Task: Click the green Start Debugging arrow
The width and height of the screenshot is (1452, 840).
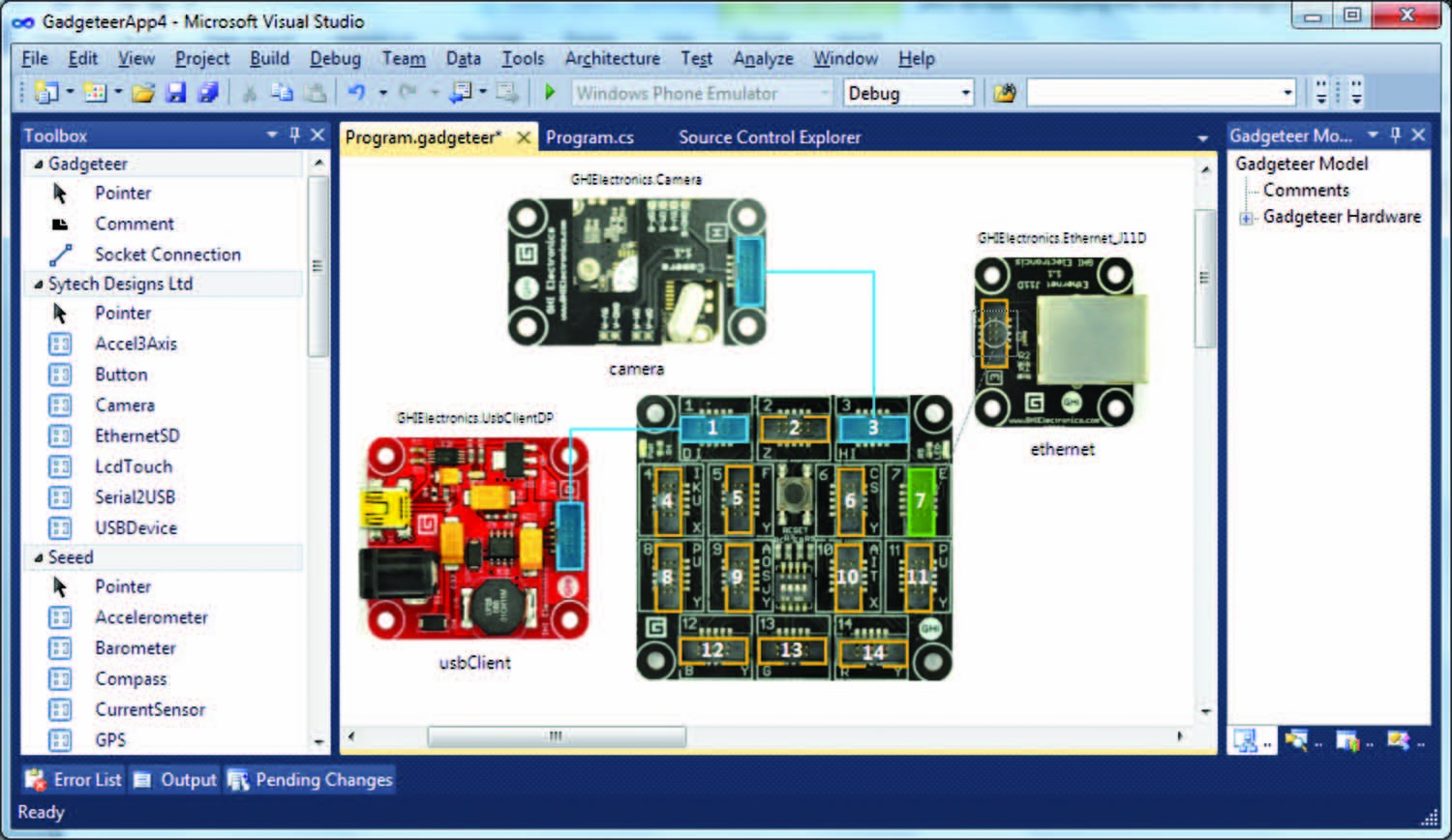Action: [x=550, y=93]
